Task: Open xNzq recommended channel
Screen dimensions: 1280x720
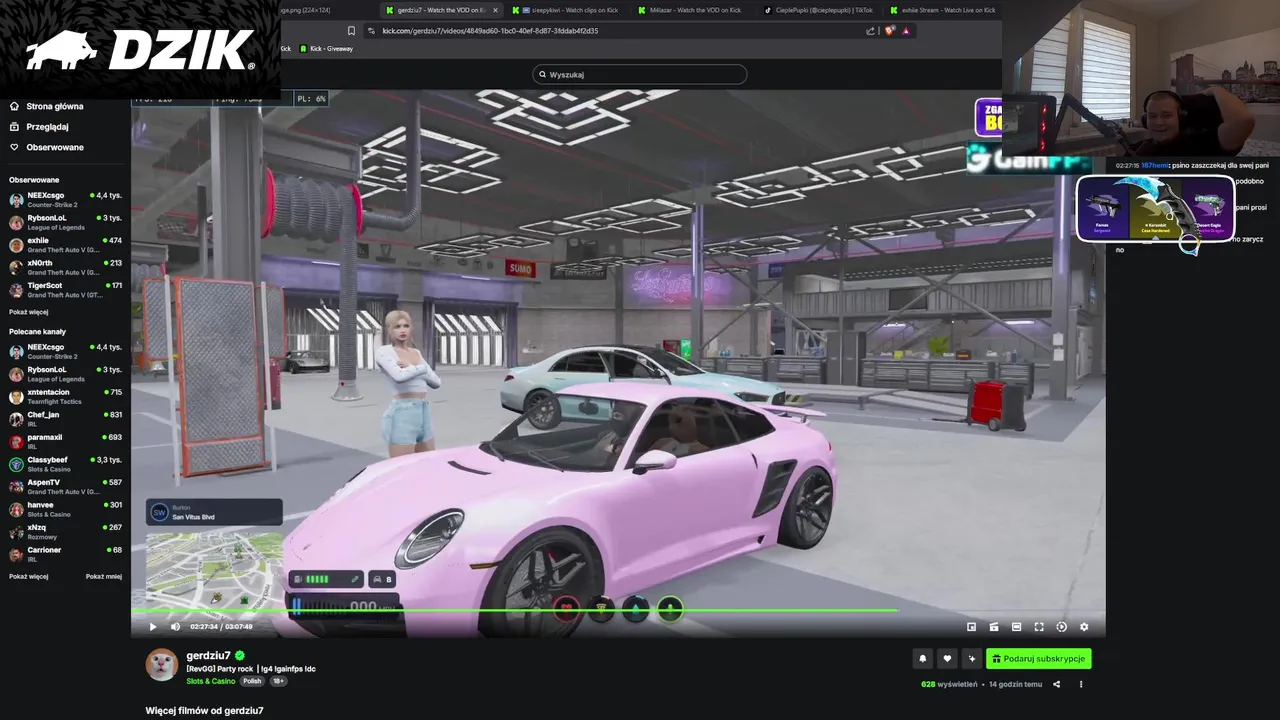Action: tap(65, 532)
